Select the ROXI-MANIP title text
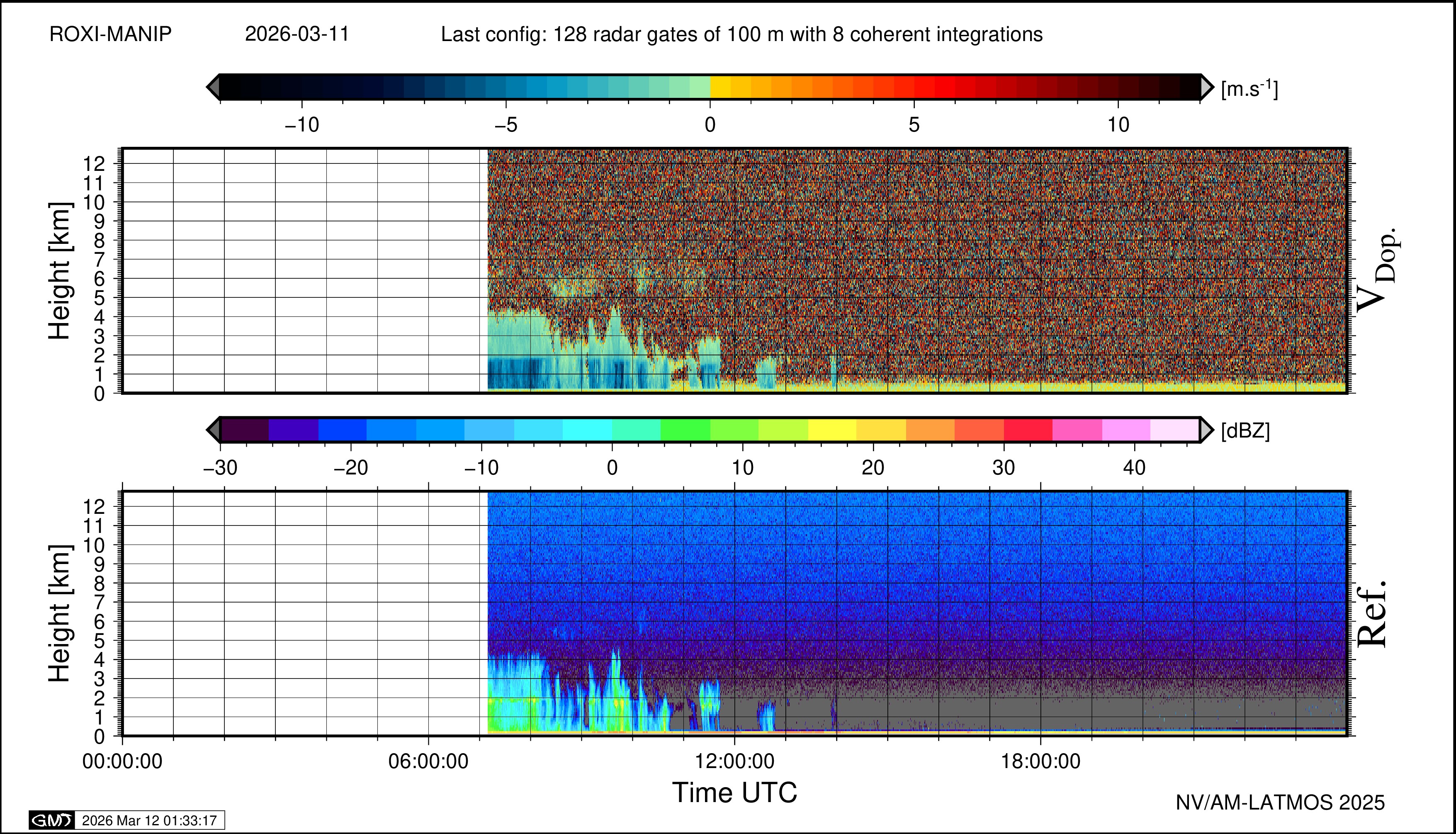The width and height of the screenshot is (1456, 834). click(x=111, y=34)
